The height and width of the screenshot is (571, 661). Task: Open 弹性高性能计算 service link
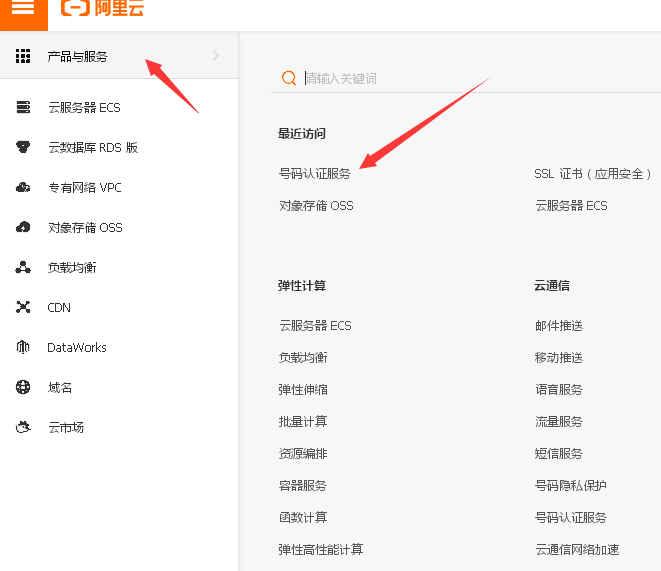[x=321, y=550]
